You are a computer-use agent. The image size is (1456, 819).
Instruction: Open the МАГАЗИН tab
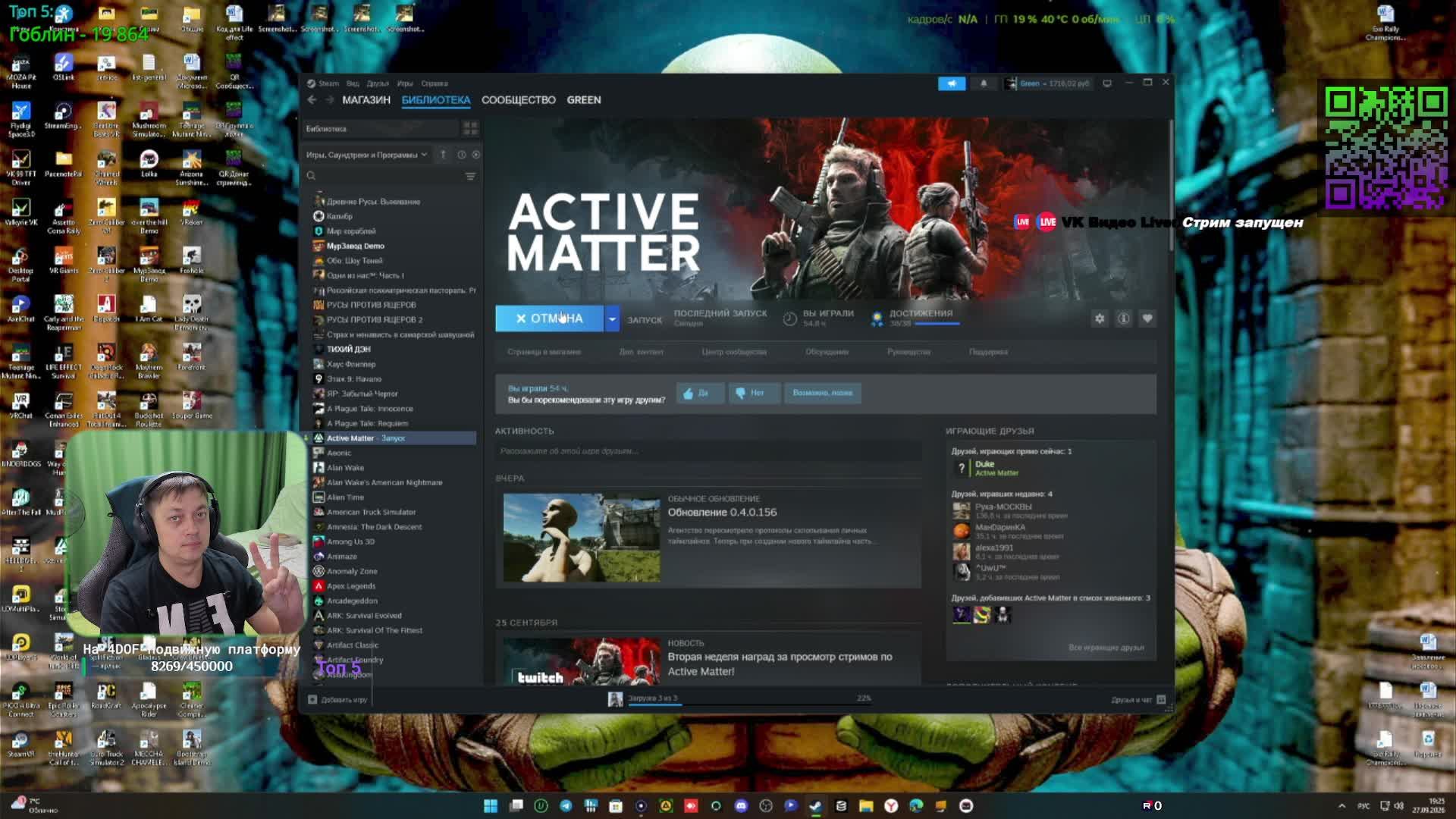pos(366,99)
